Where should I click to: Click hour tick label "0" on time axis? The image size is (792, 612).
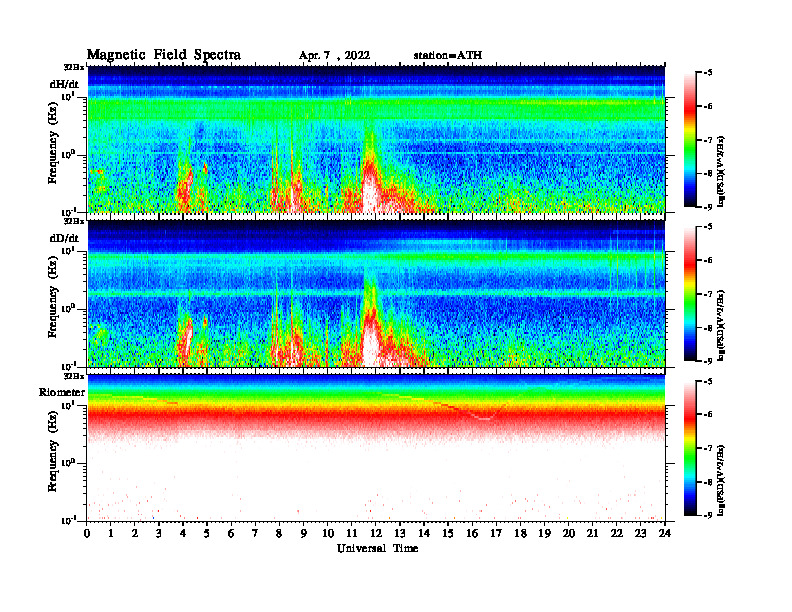point(87,534)
